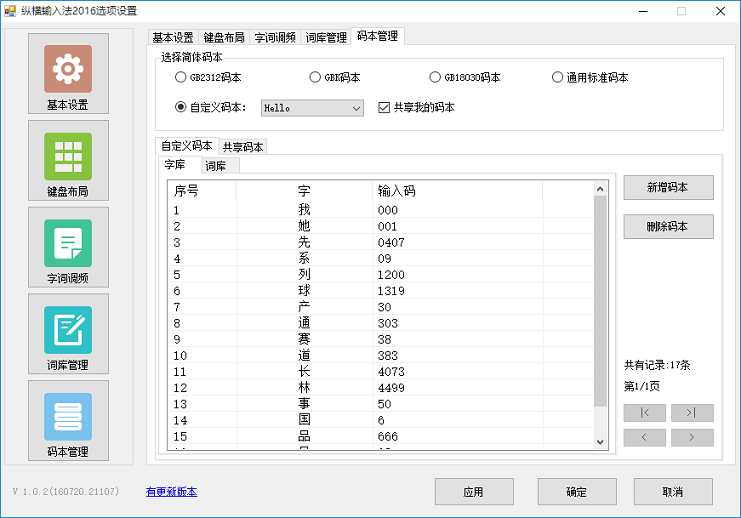
Task: Select table row with character 球
Action: pyautogui.click(x=304, y=290)
